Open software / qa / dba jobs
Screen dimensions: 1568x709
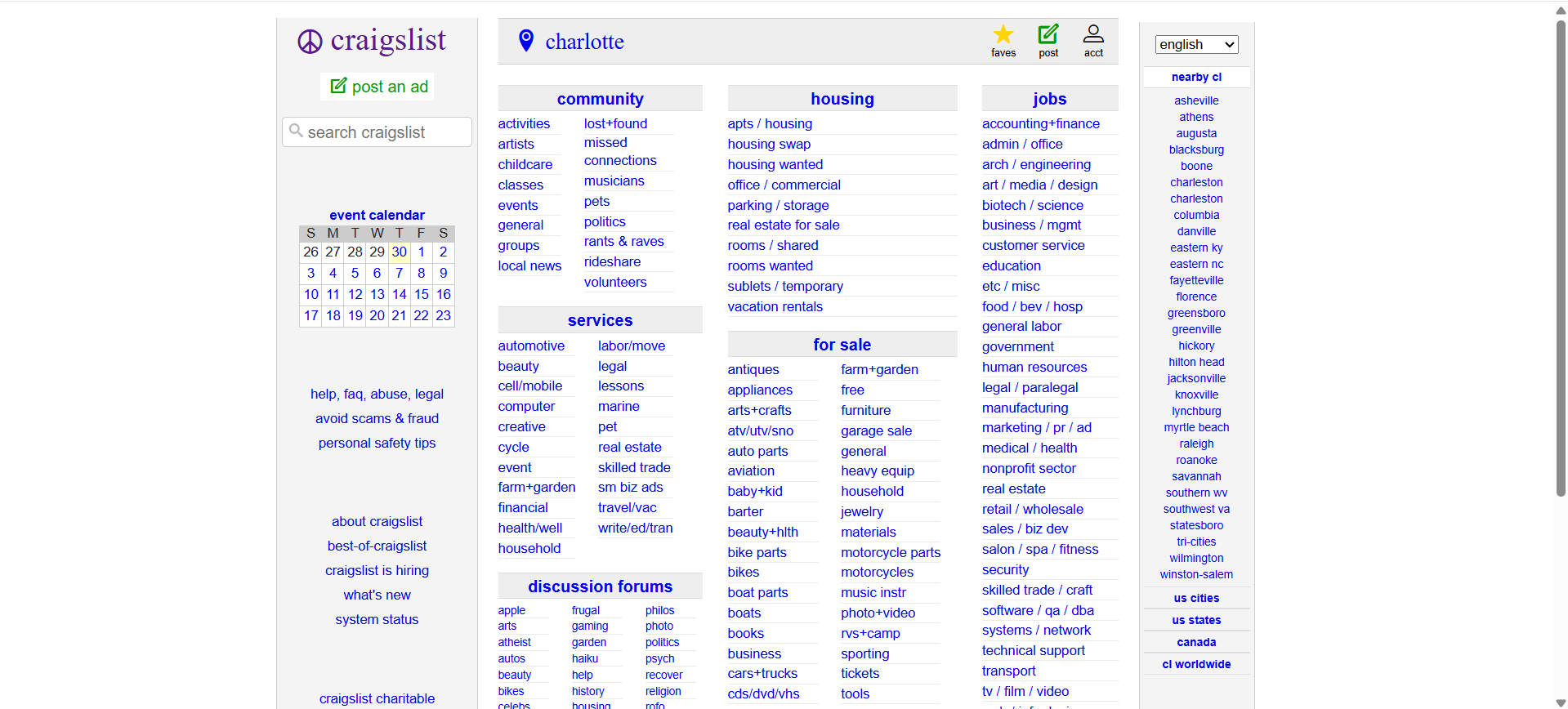1038,610
